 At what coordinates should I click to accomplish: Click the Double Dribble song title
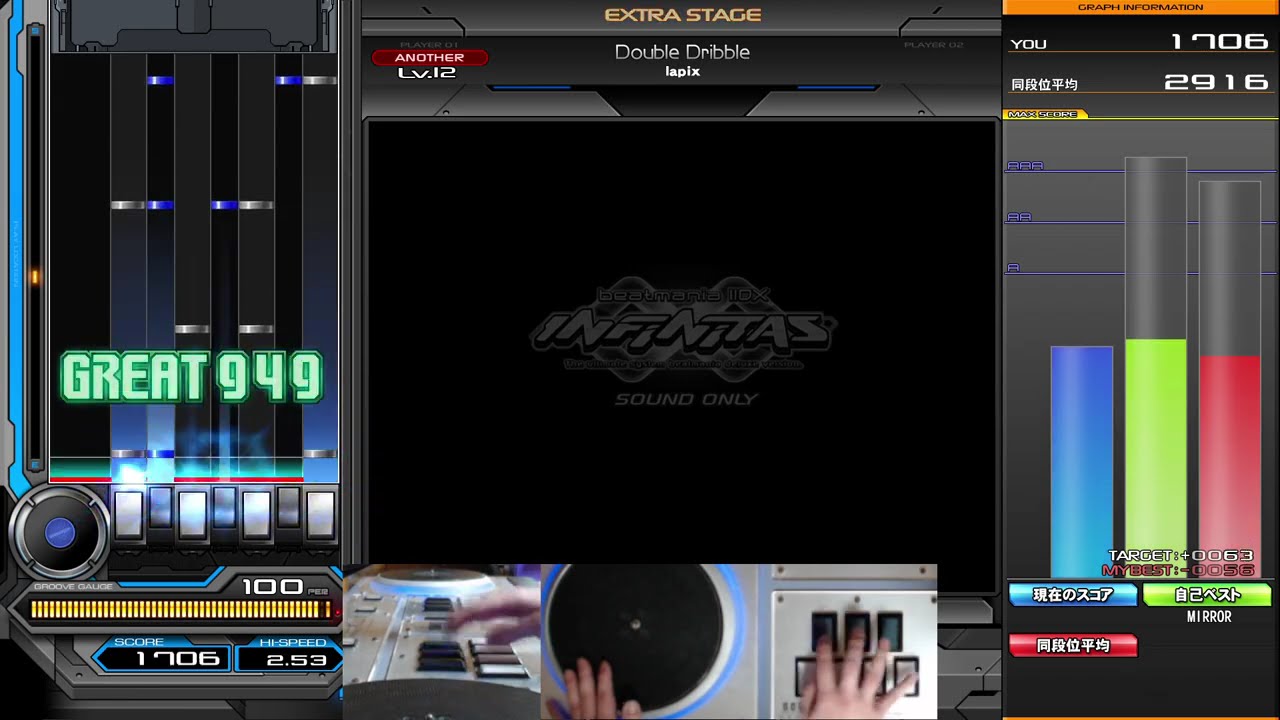coord(682,52)
